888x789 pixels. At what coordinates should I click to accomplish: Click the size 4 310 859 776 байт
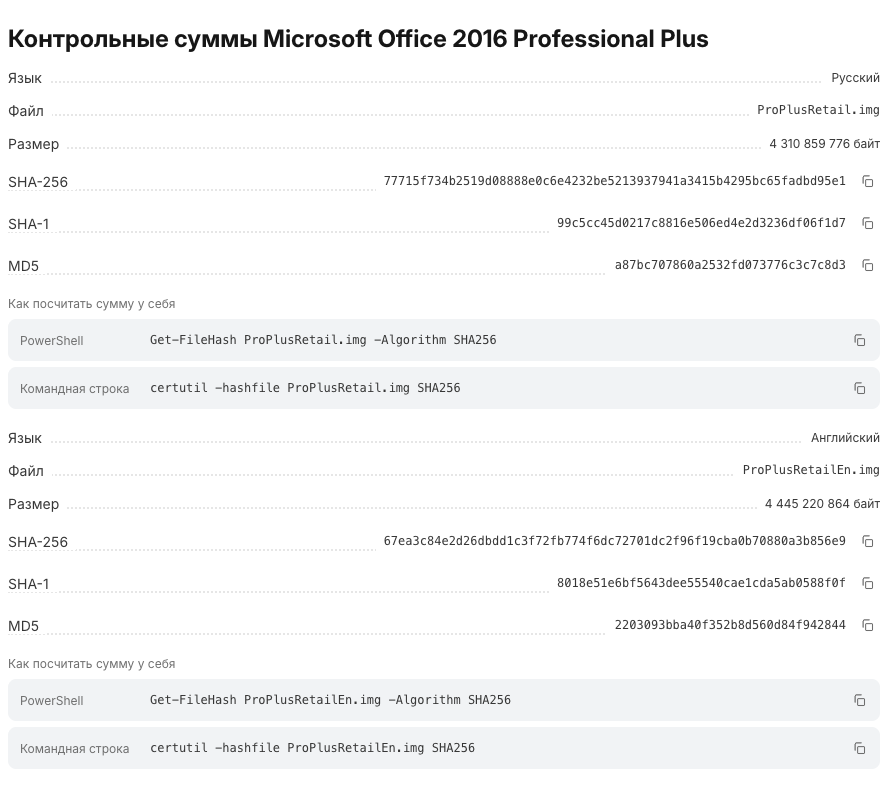point(825,144)
